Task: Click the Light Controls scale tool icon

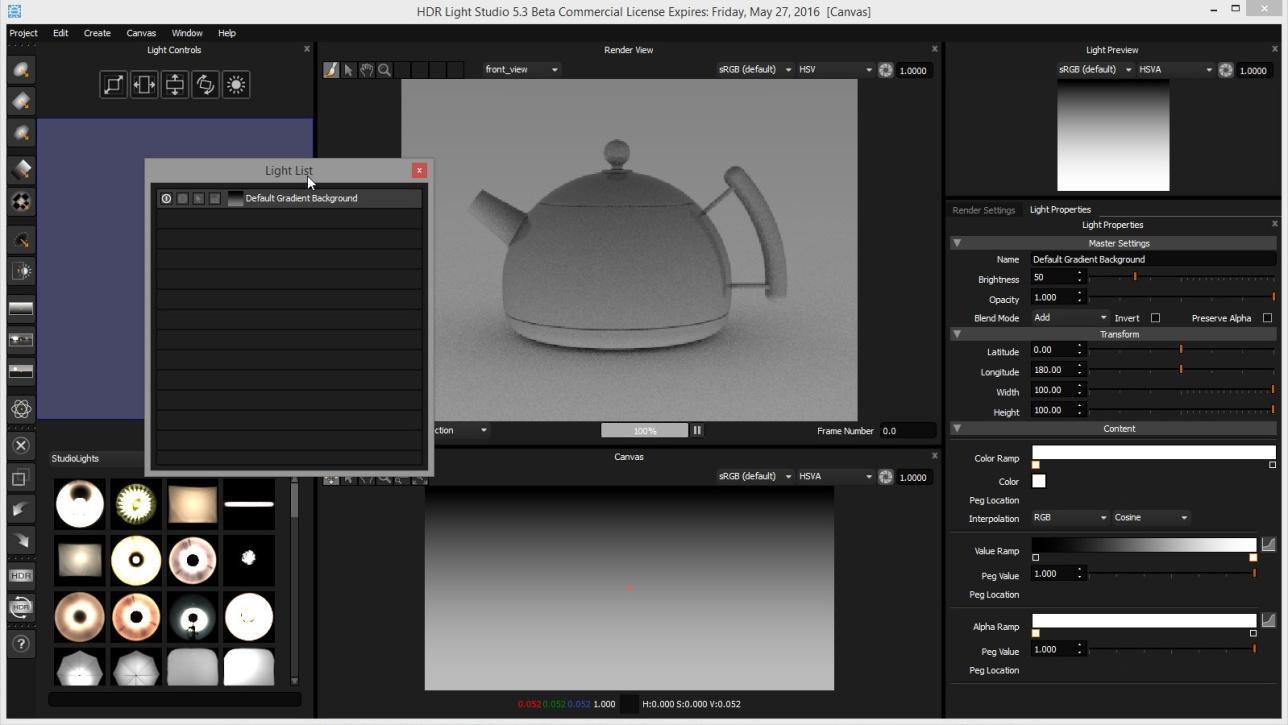Action: [114, 85]
